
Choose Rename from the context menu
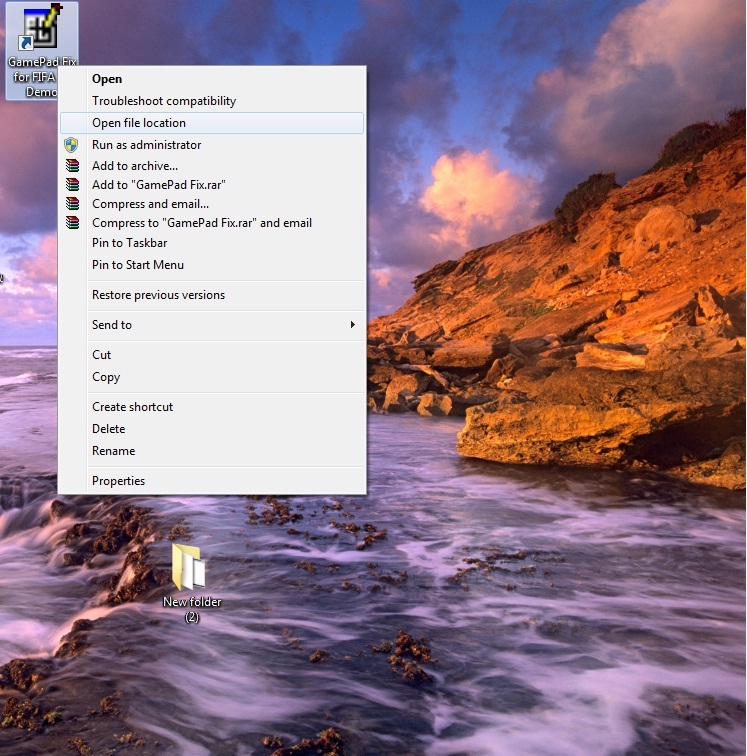pos(212,451)
